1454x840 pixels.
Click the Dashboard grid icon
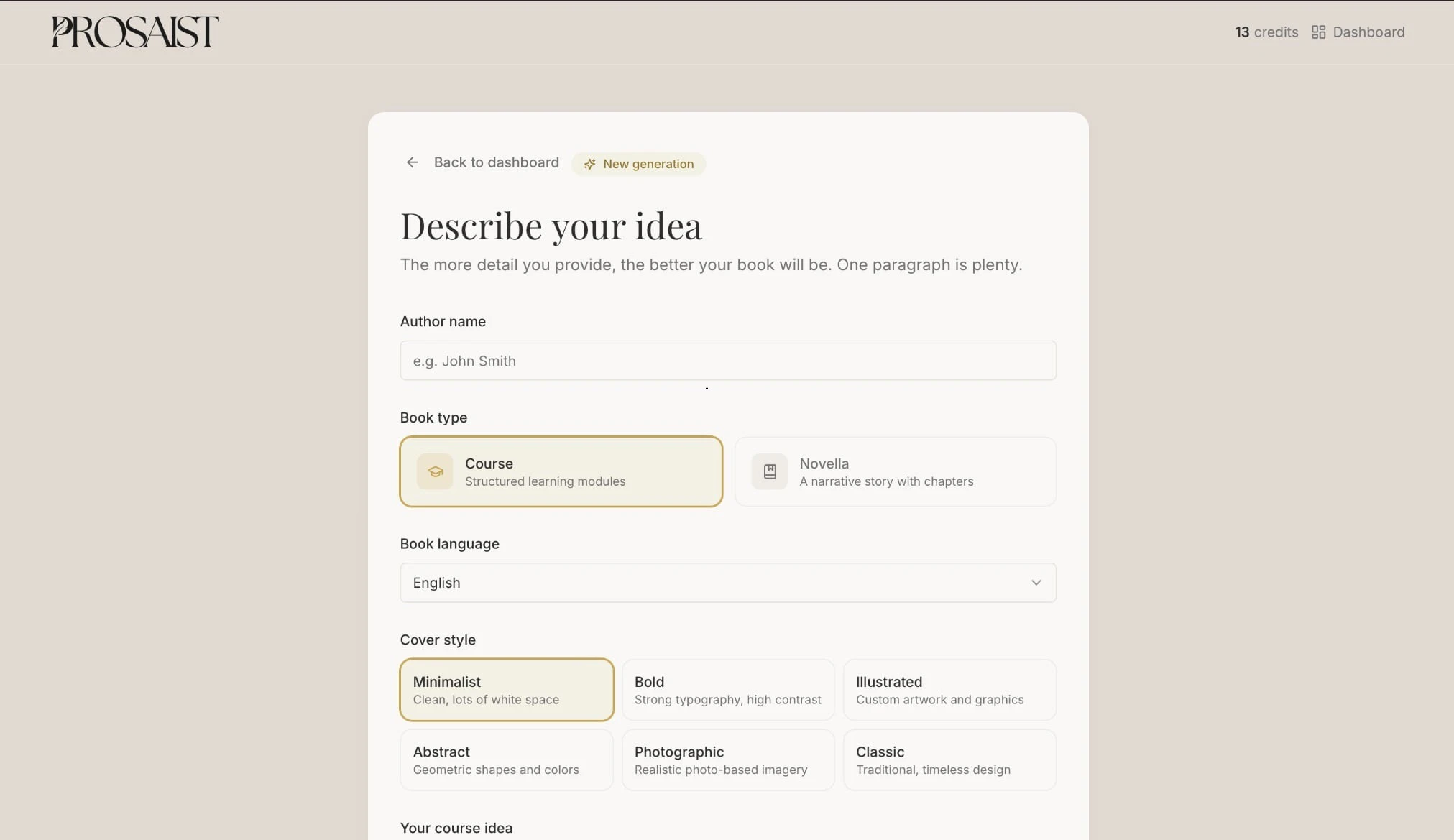click(x=1318, y=32)
